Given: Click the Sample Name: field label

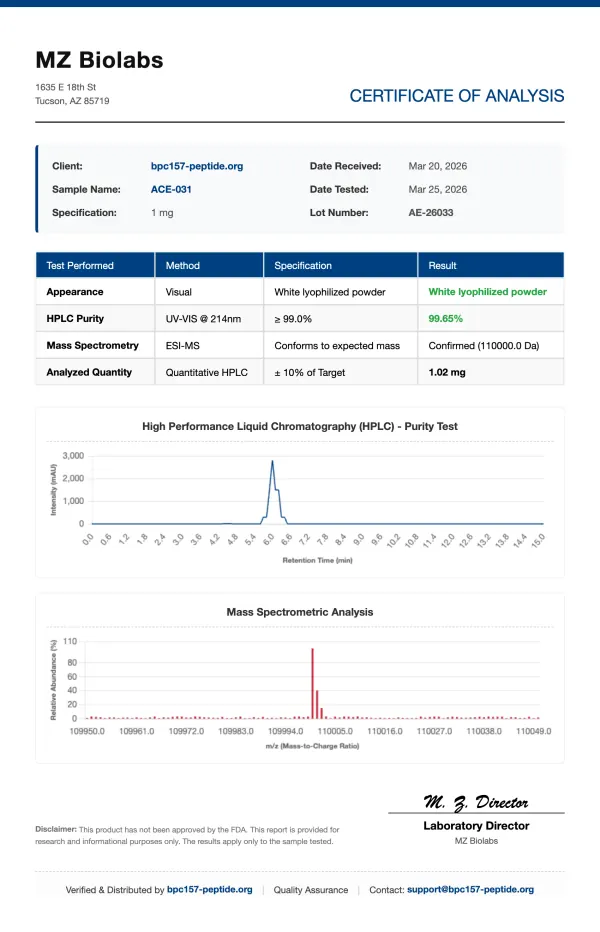Looking at the screenshot, I should tap(86, 189).
